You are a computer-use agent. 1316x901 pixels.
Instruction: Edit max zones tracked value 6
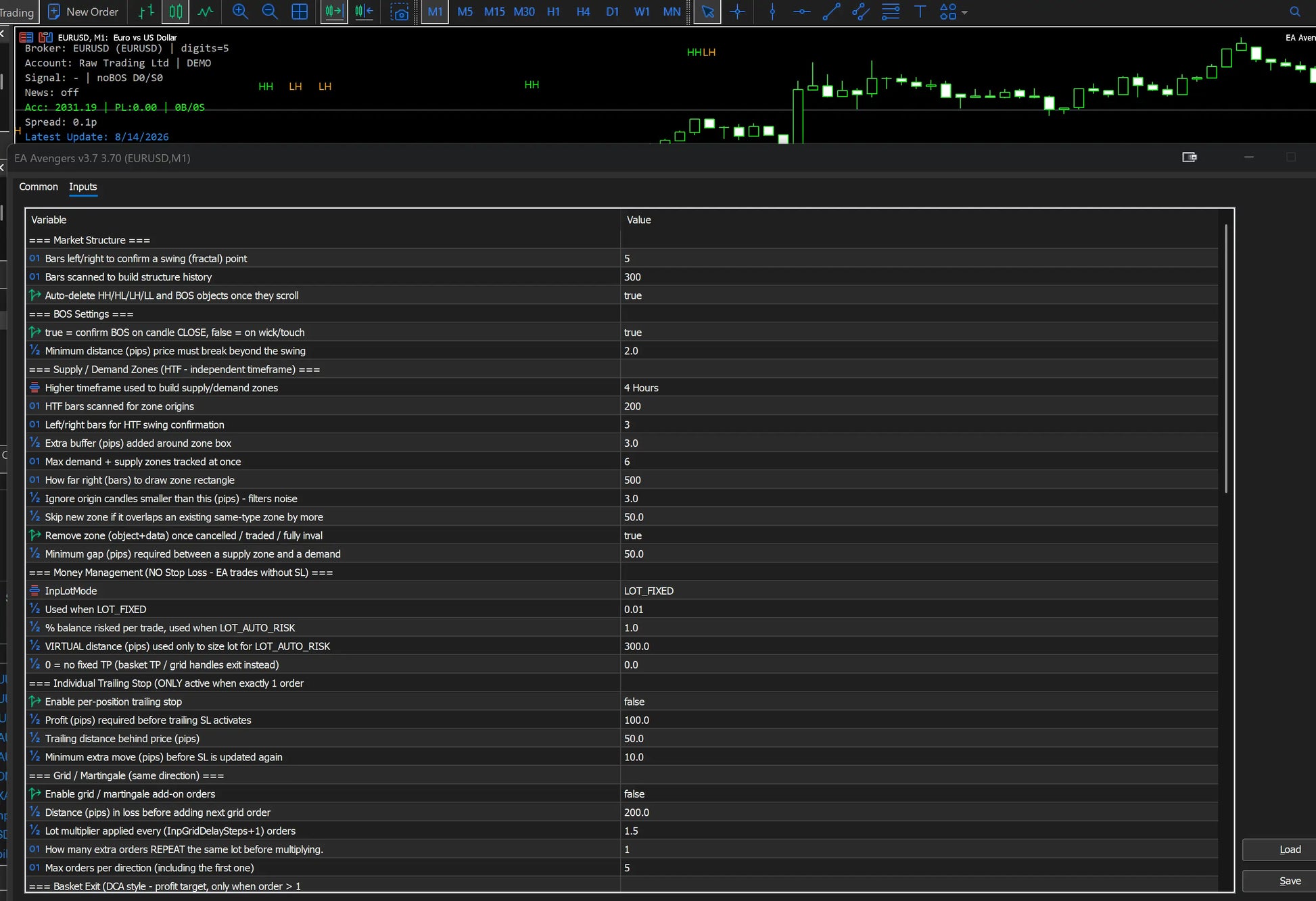click(919, 462)
